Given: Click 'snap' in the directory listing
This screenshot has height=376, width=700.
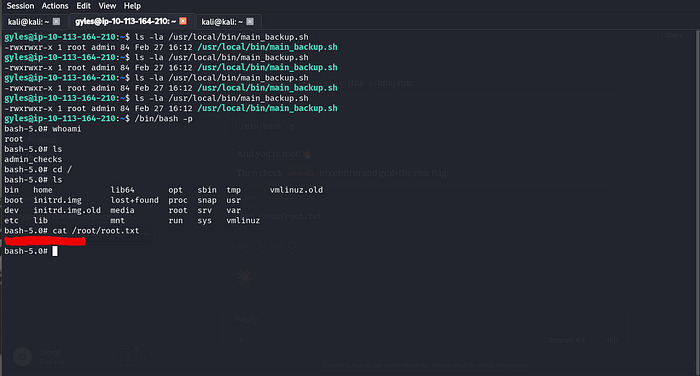Looking at the screenshot, I should [x=207, y=200].
